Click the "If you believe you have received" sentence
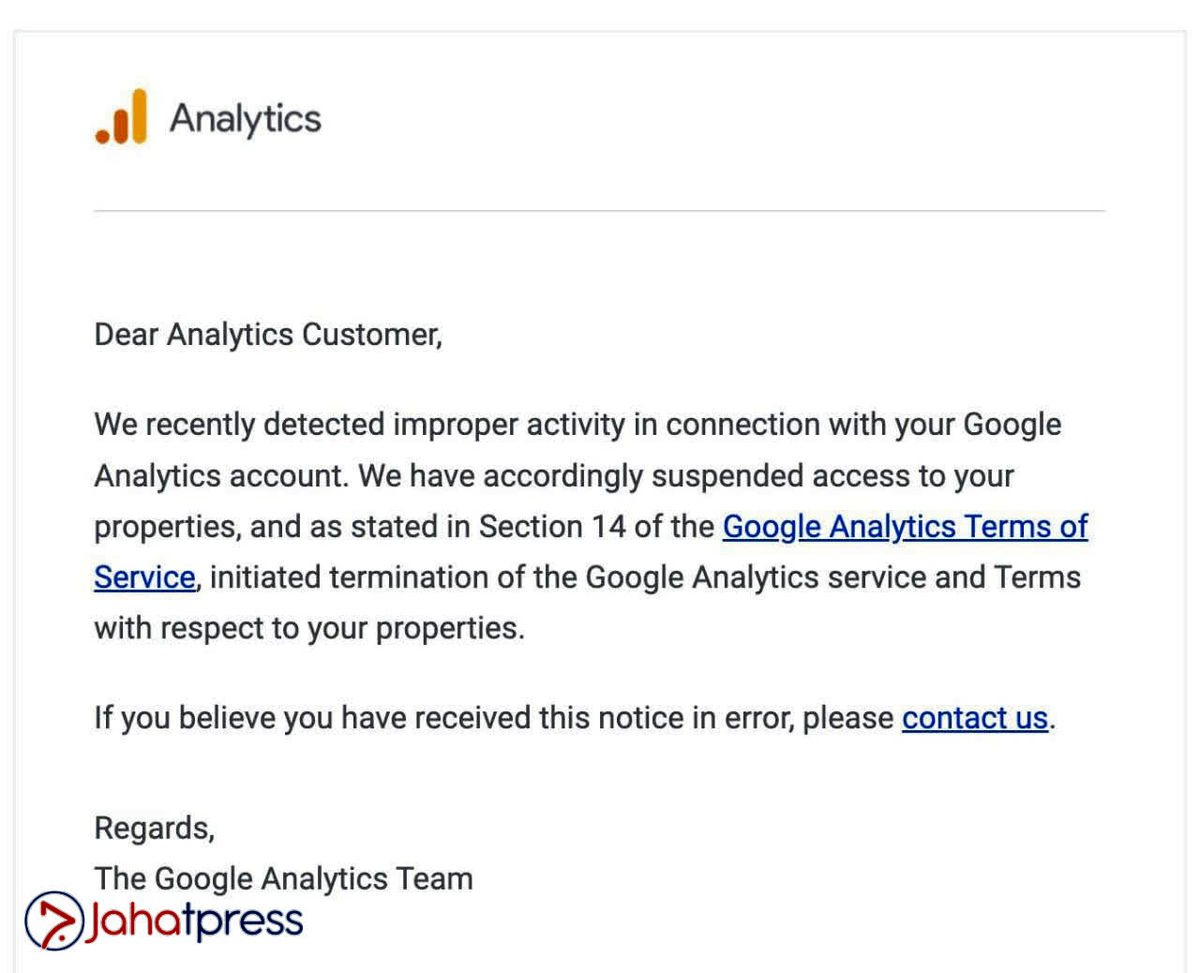The width and height of the screenshot is (1200, 973). pyautogui.click(x=400, y=718)
